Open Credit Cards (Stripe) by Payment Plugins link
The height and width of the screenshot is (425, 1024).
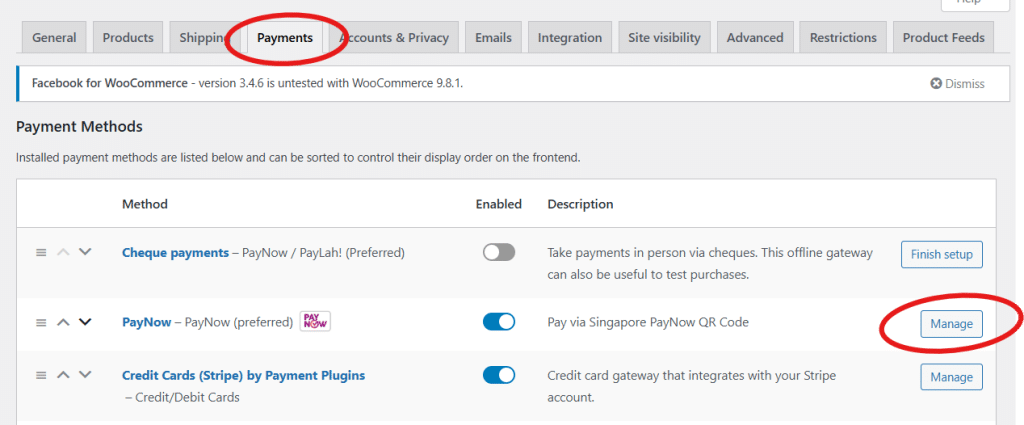[x=243, y=376]
